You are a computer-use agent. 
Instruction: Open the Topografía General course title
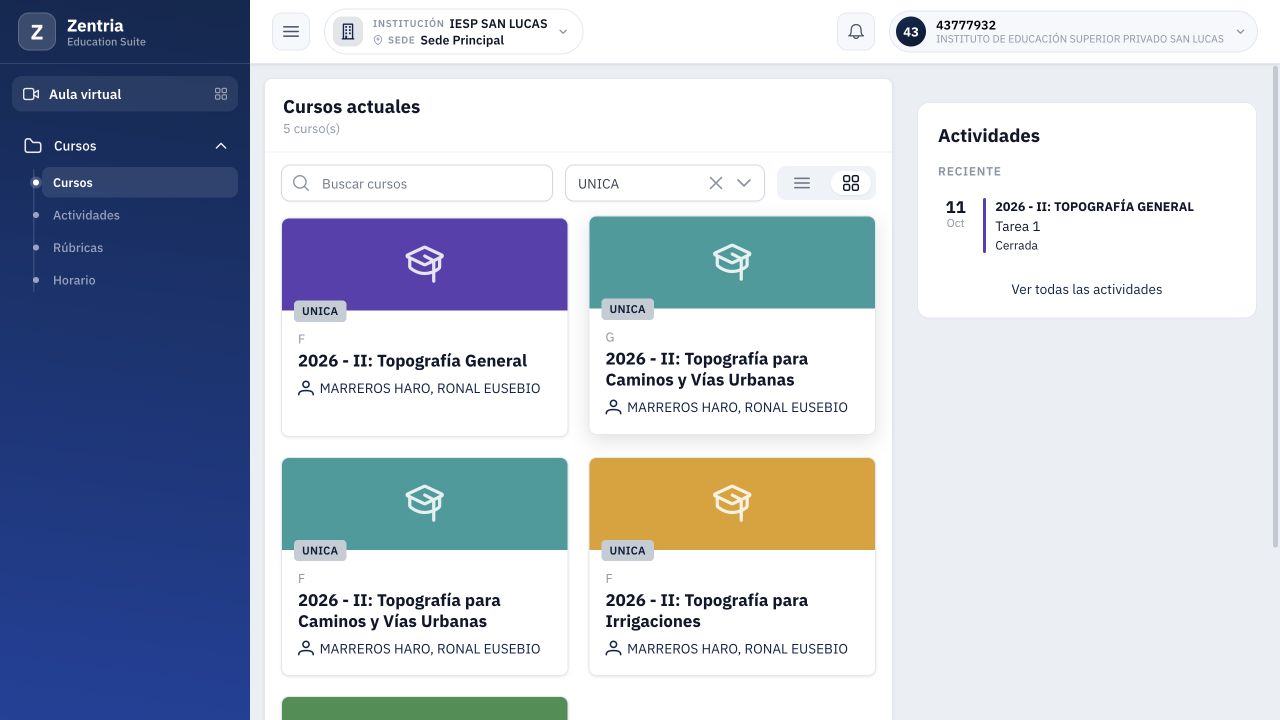click(412, 361)
